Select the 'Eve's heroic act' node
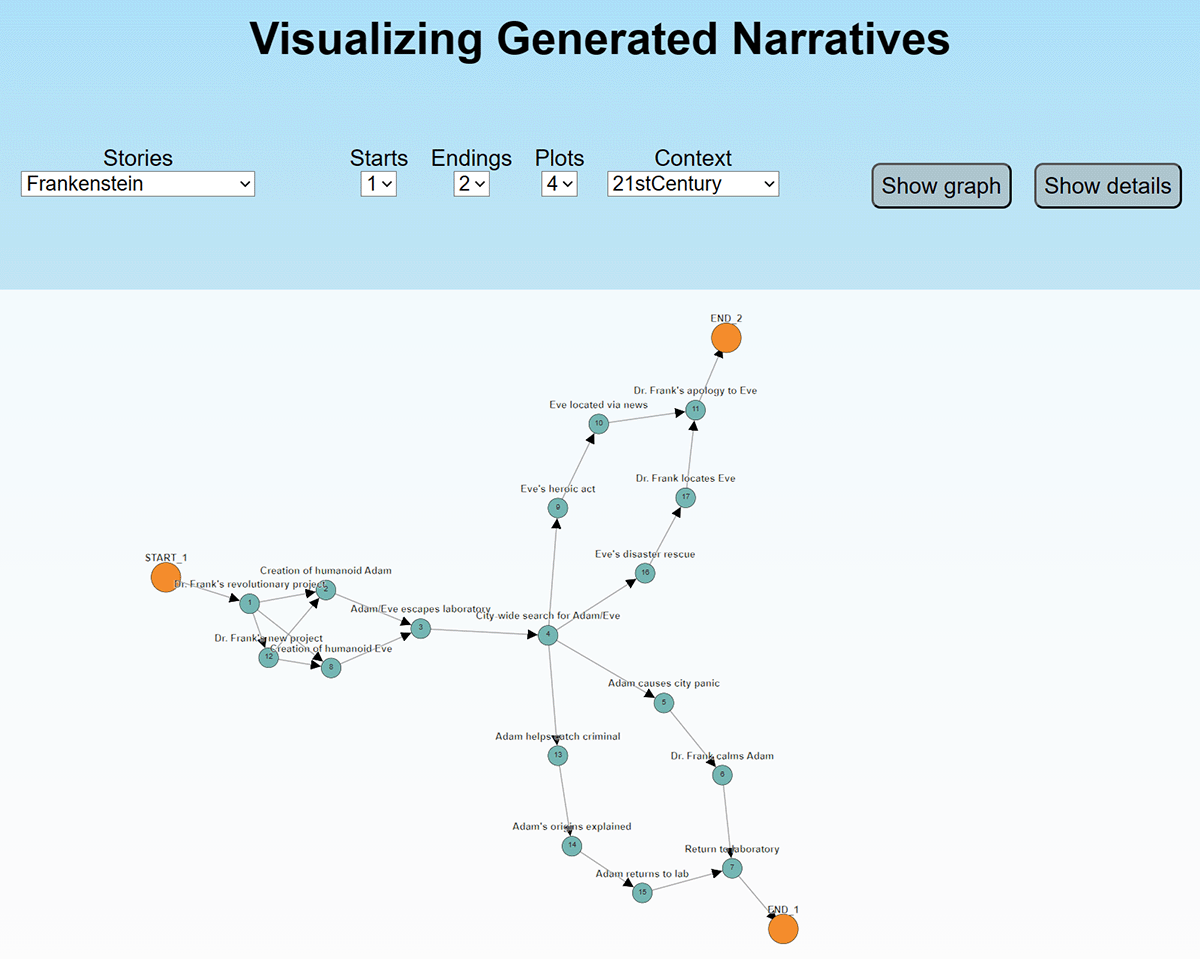Image resolution: width=1200 pixels, height=959 pixels. tap(557, 507)
